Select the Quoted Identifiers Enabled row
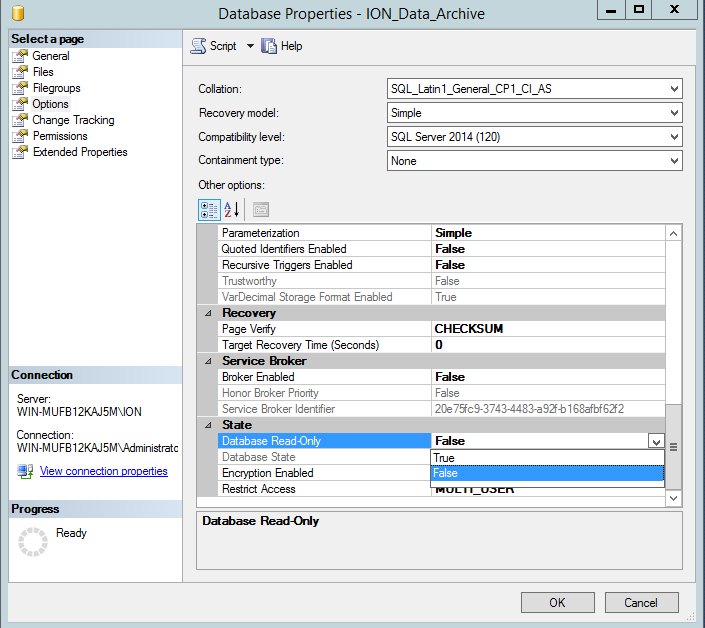 pos(442,249)
